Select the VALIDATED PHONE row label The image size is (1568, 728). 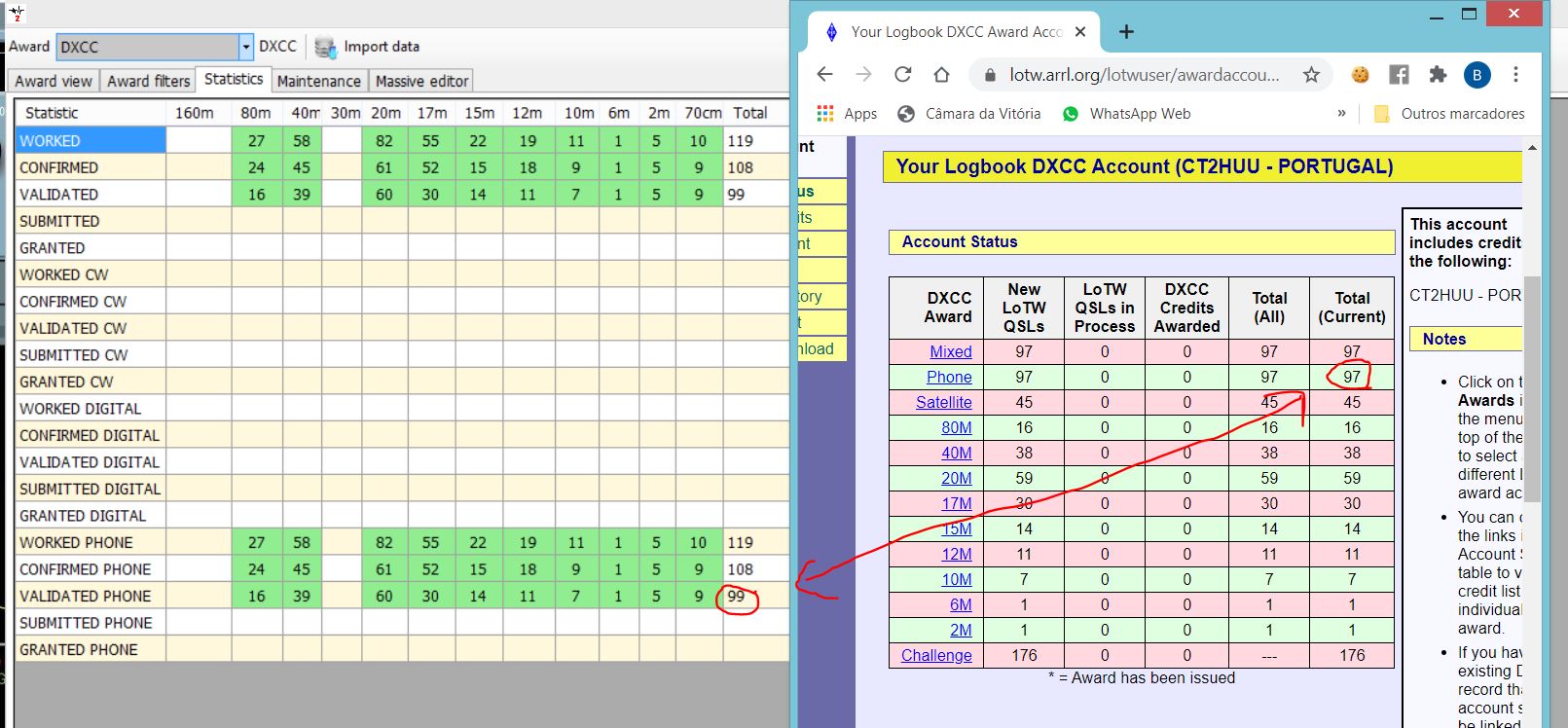click(x=86, y=596)
